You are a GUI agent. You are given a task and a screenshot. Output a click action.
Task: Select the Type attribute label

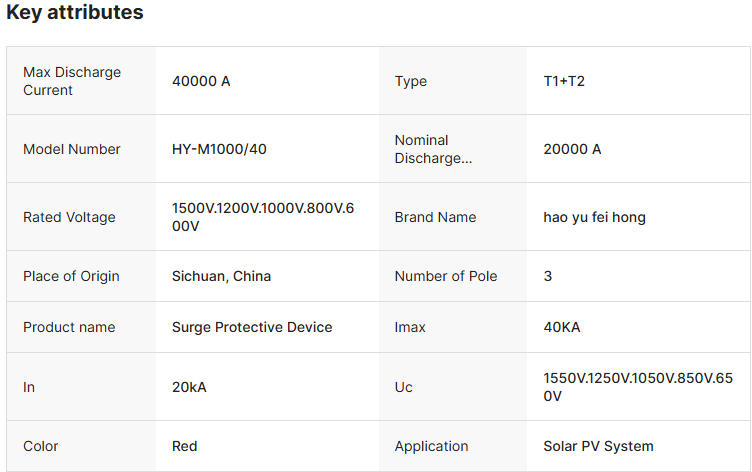[411, 81]
